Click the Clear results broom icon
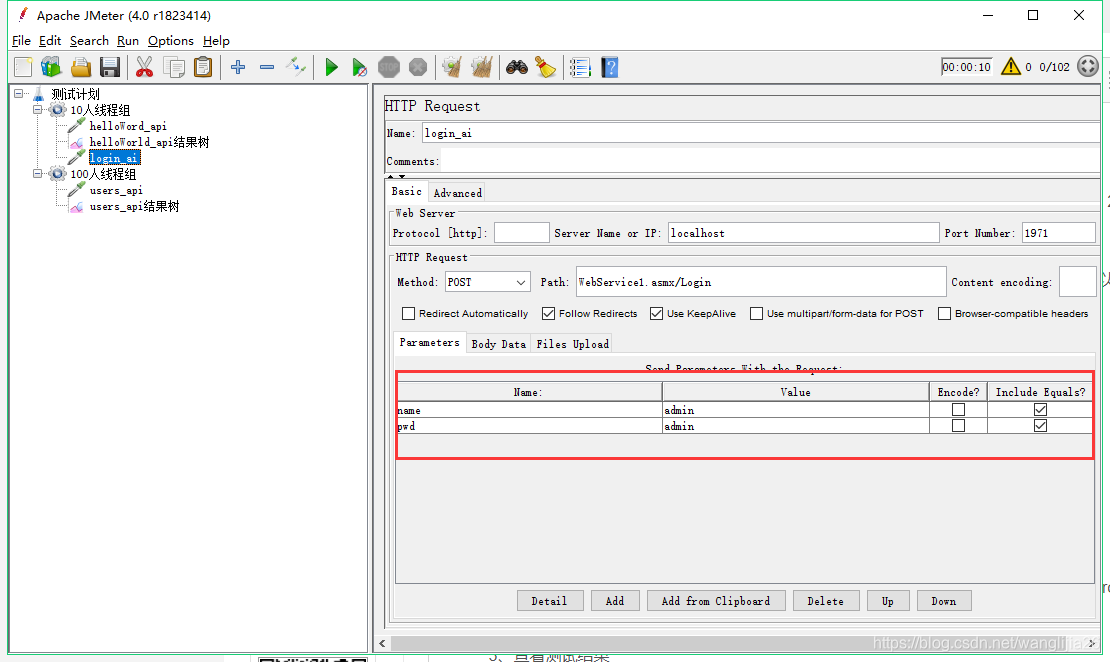The image size is (1110, 662). [x=452, y=67]
